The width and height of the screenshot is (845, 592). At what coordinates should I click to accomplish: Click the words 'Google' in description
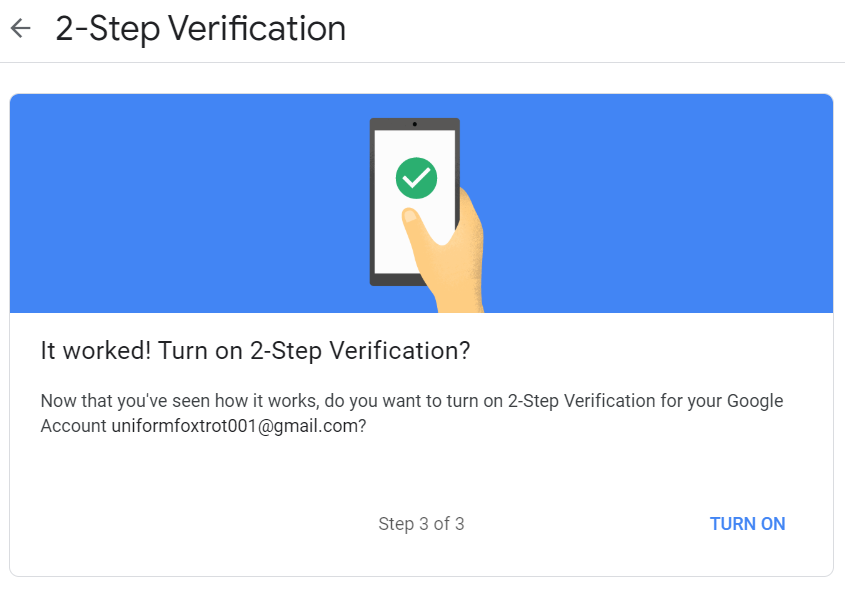pos(755,401)
